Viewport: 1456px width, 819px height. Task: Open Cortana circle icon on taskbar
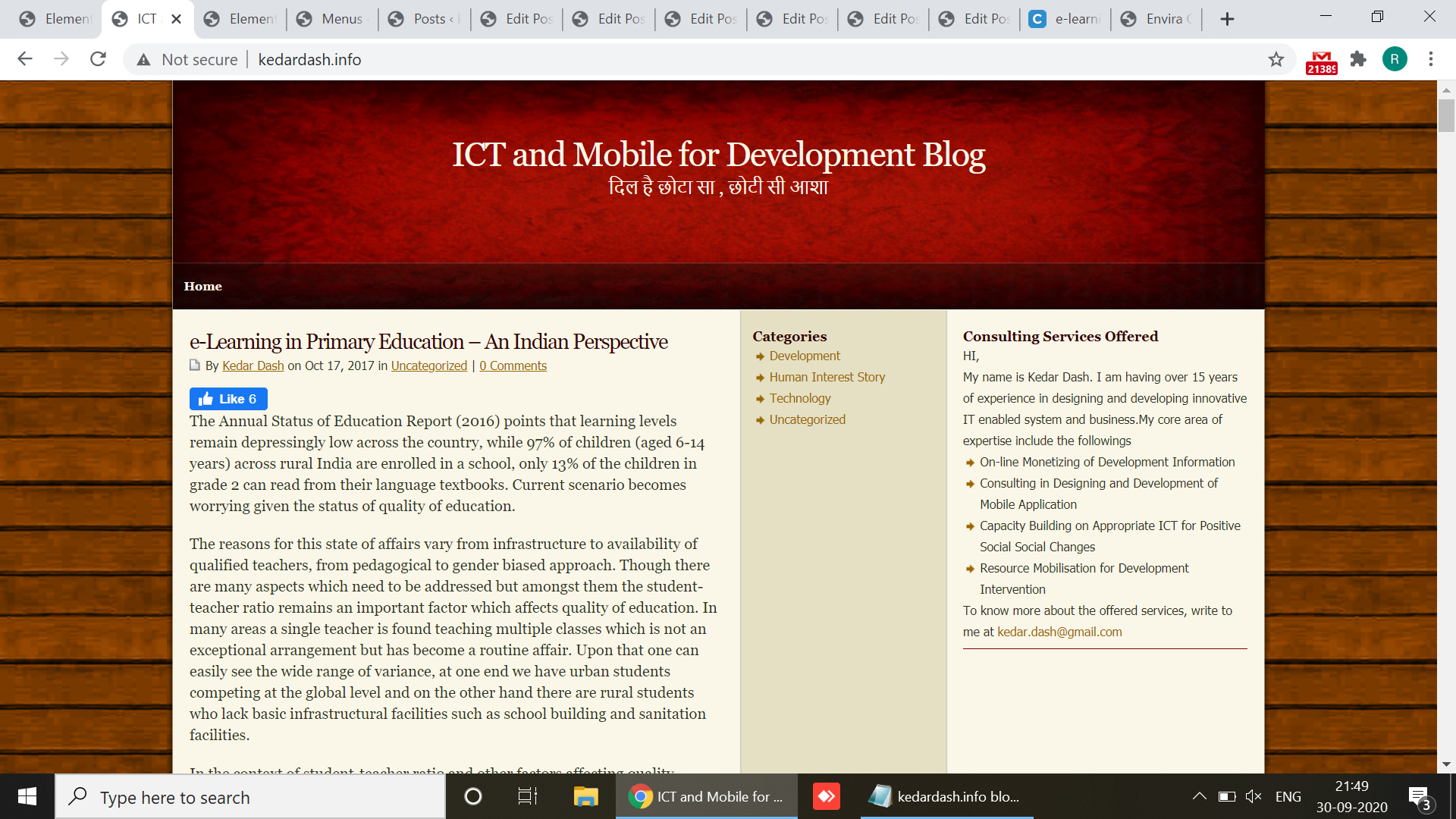pos(472,796)
